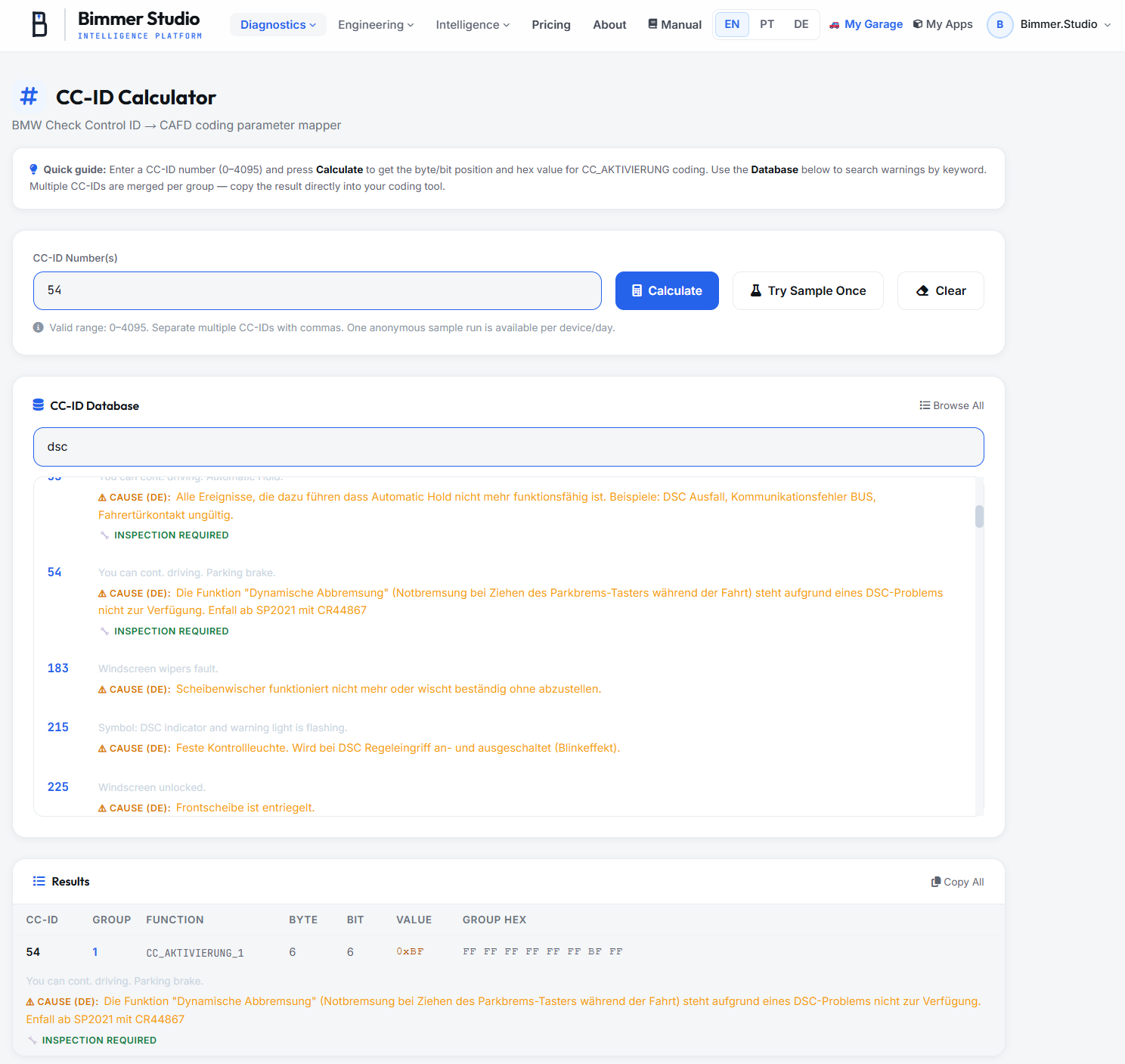Focus the CC-ID Number(s) input field
Image resolution: width=1125 pixels, height=1064 pixels.
click(x=318, y=290)
